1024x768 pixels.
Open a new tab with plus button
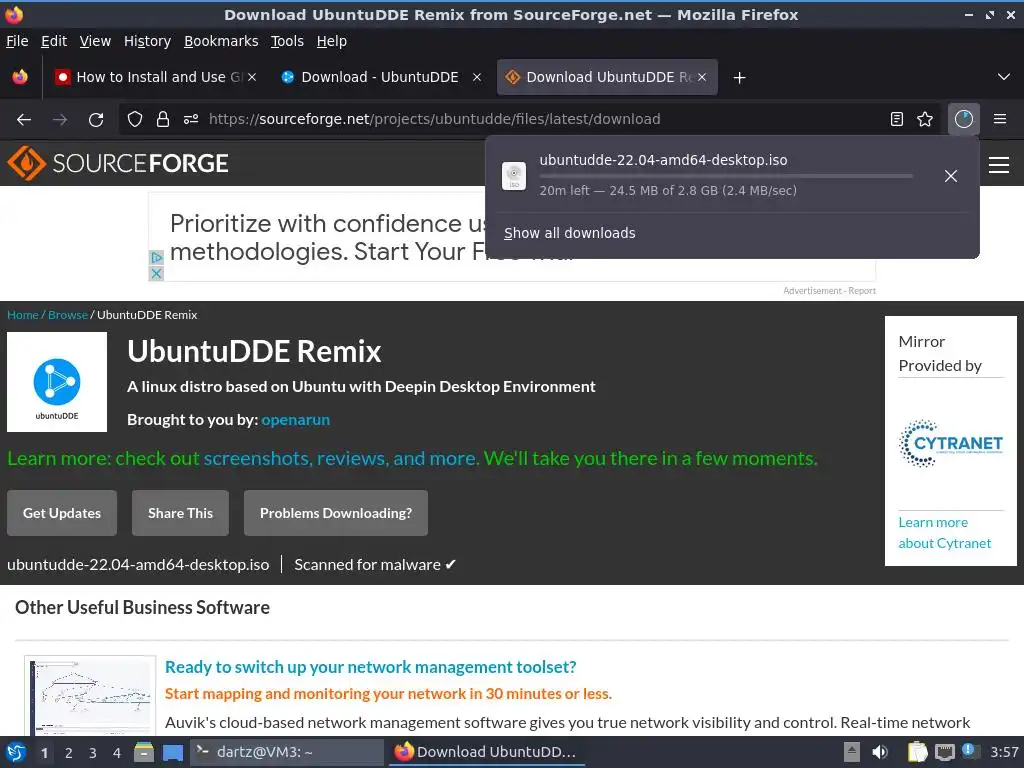pos(739,78)
